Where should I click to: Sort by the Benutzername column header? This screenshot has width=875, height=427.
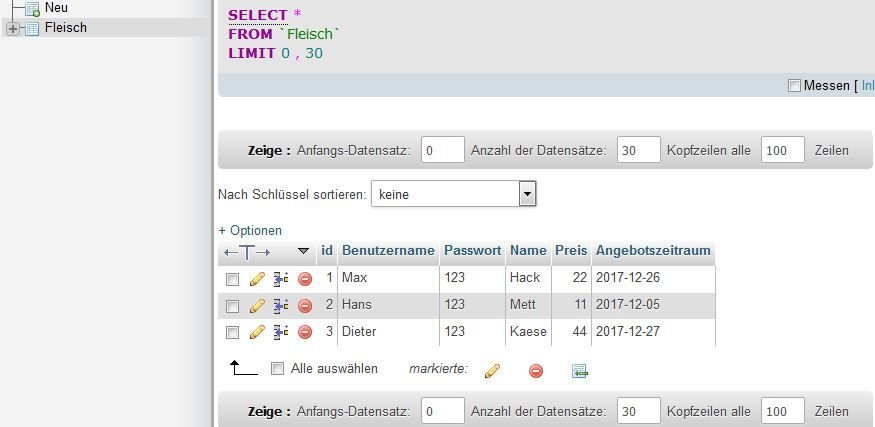pyautogui.click(x=388, y=251)
